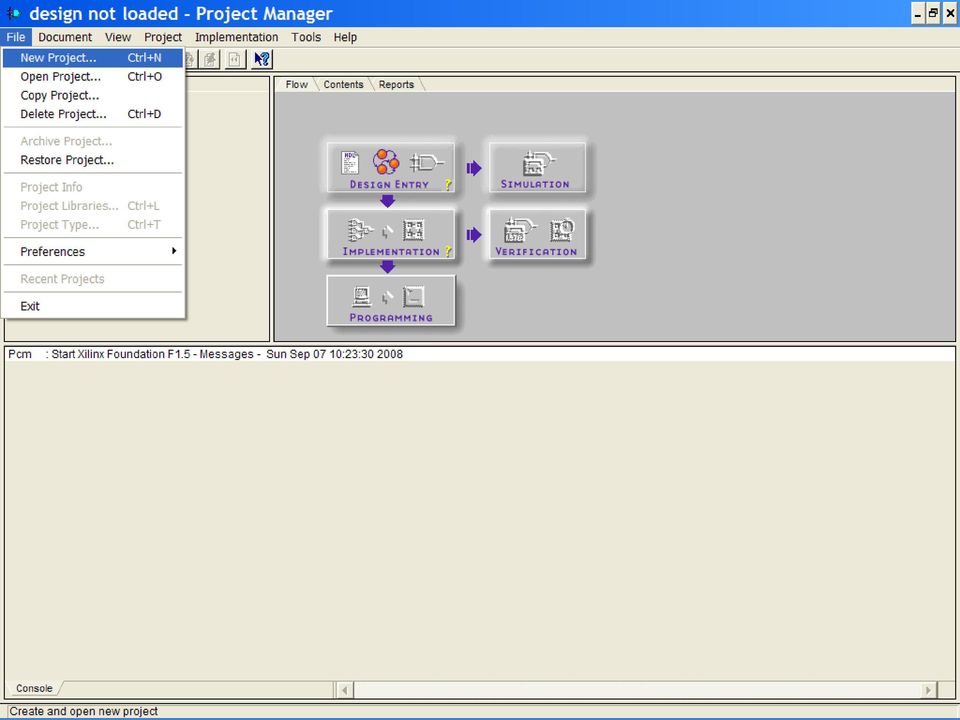Image resolution: width=960 pixels, height=720 pixels.
Task: Click the console horizontal scrollbar left arrow
Action: (345, 690)
